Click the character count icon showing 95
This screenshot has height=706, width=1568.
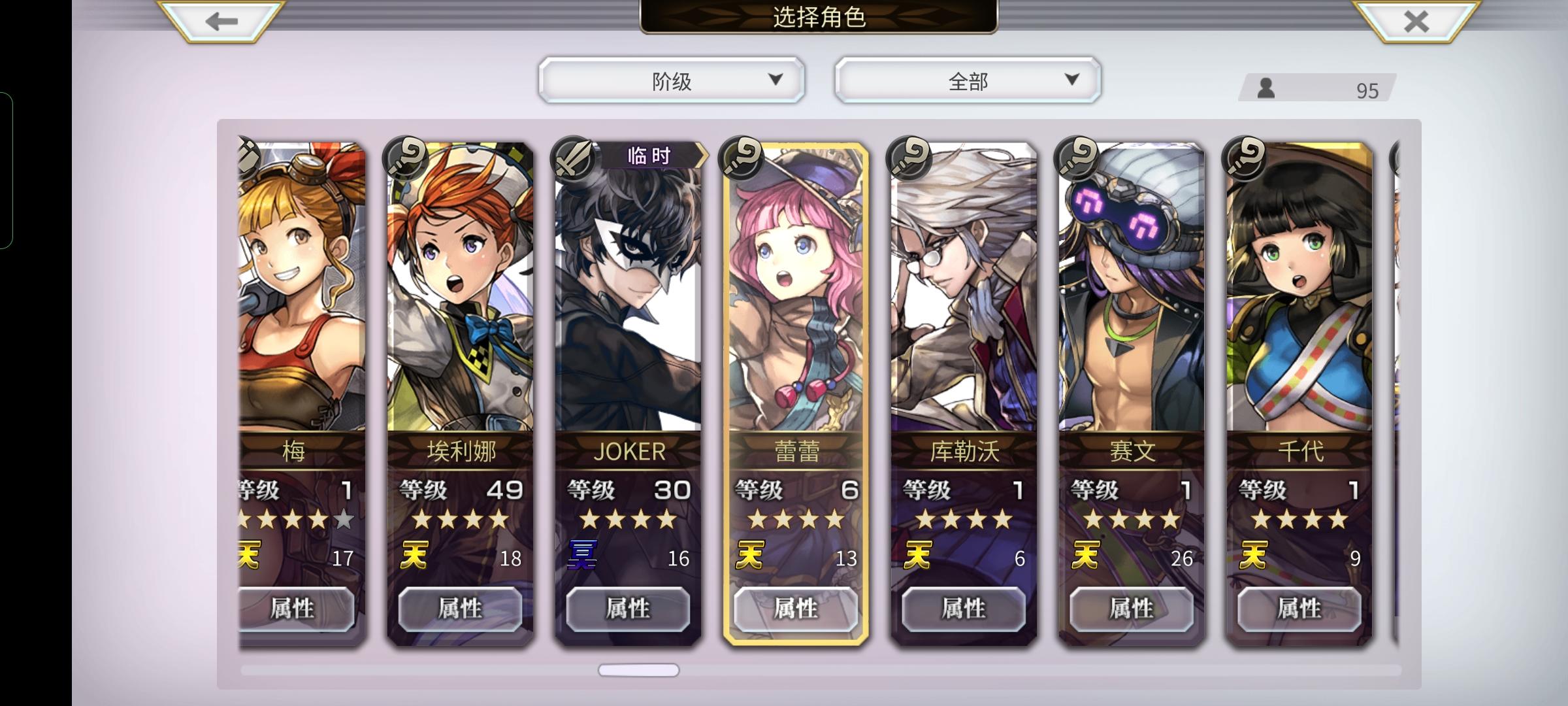click(x=1266, y=88)
